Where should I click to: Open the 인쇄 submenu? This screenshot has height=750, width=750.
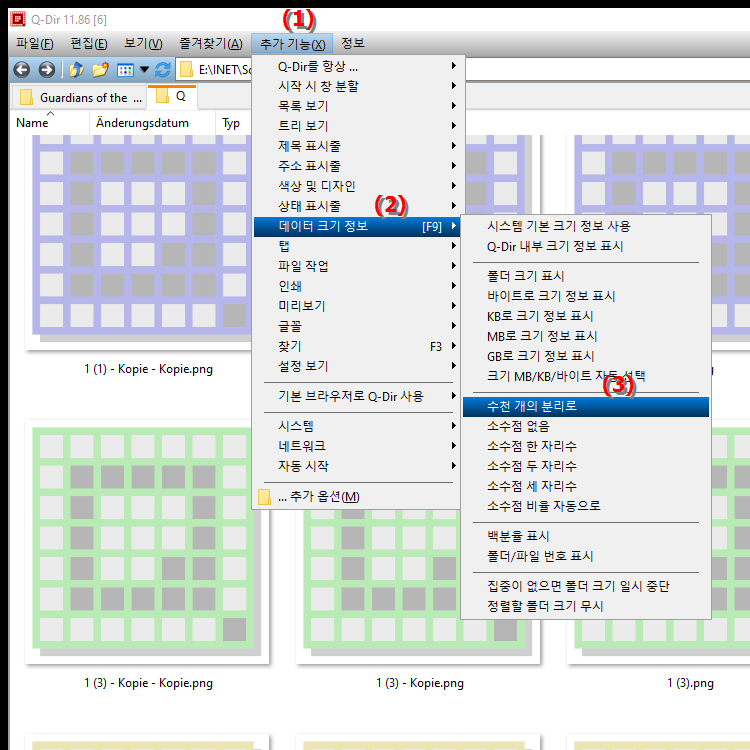[x=356, y=286]
